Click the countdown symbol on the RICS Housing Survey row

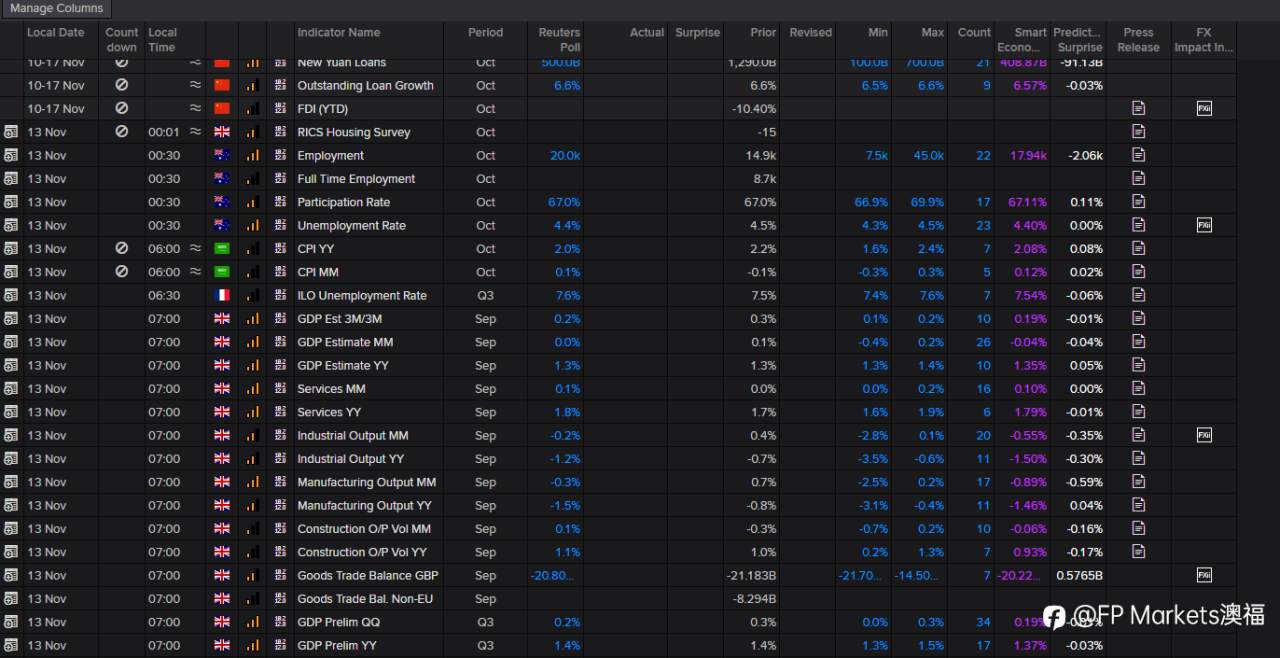pyautogui.click(x=121, y=131)
